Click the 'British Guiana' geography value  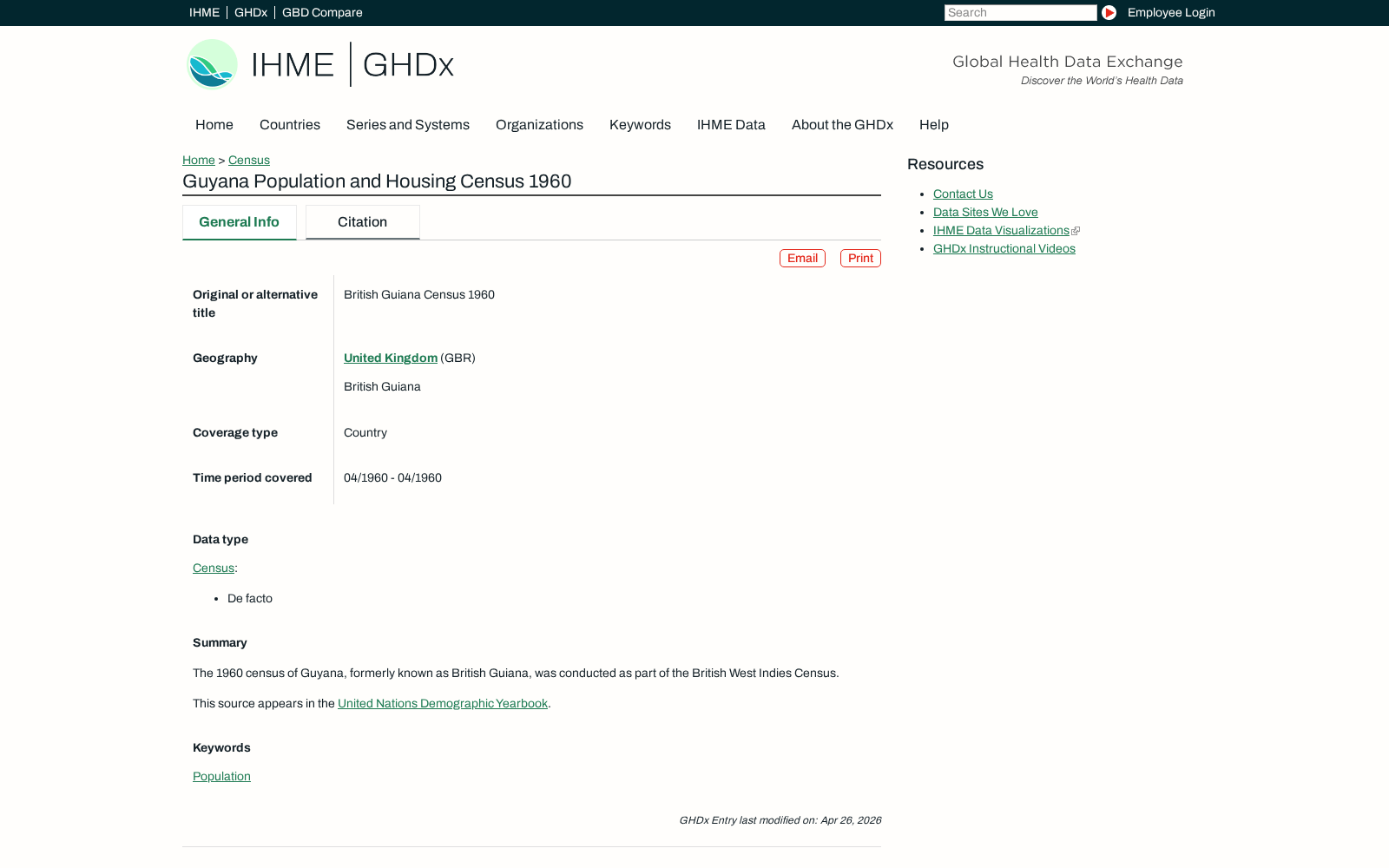pyautogui.click(x=382, y=386)
